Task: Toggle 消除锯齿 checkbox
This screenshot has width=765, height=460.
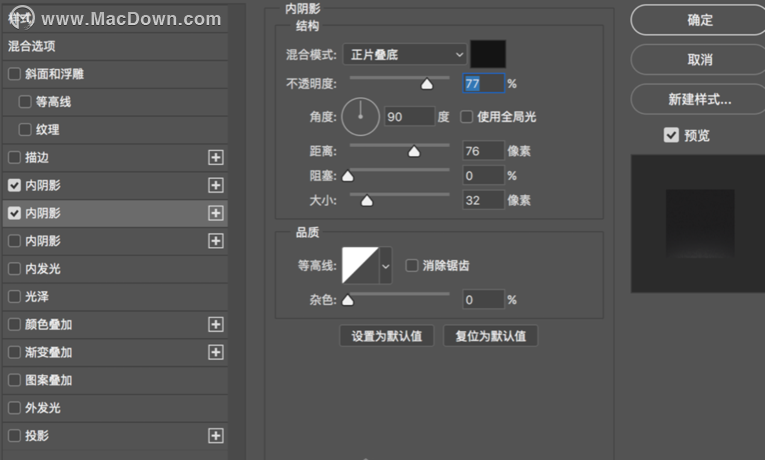Action: coord(412,265)
